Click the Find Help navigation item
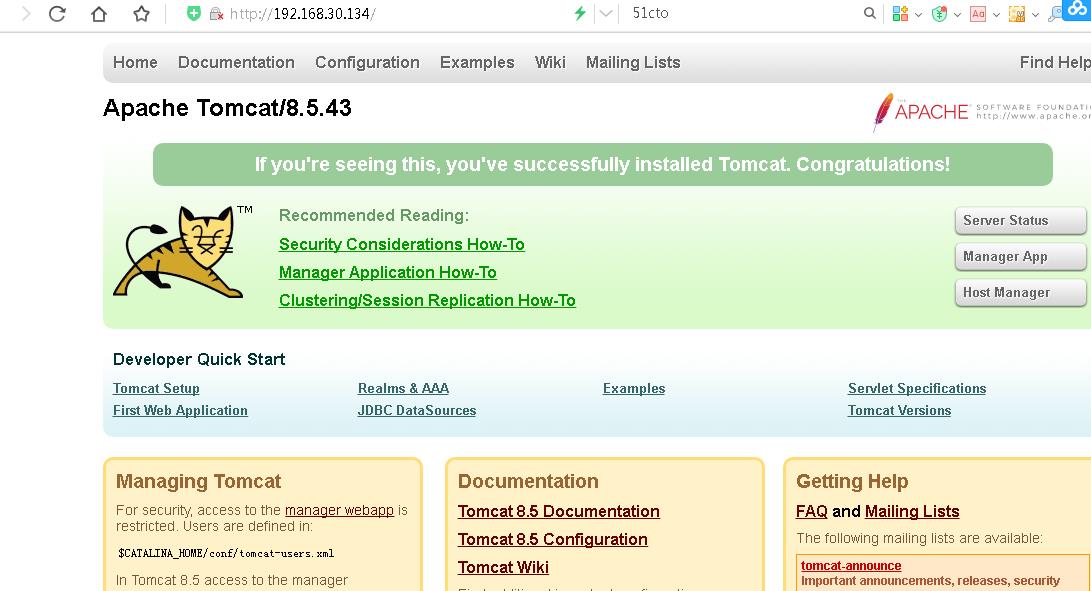Viewport: 1091px width, 591px height. [x=1055, y=63]
